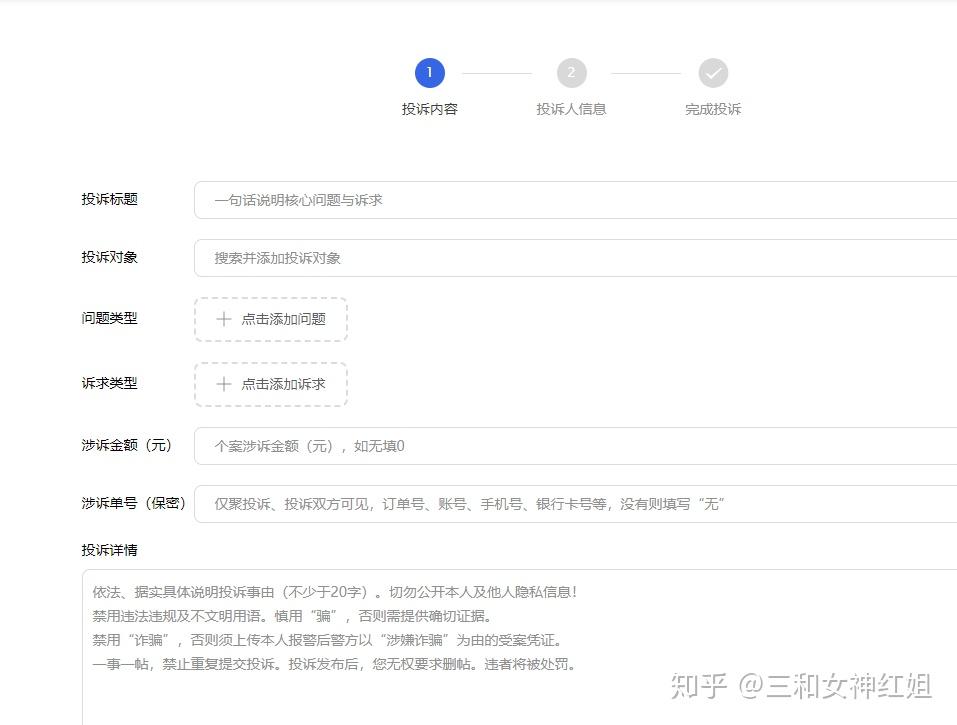Screen dimensions: 957x725
Task: Focus the 涉诉单号（保密） input field
Action: tap(576, 504)
